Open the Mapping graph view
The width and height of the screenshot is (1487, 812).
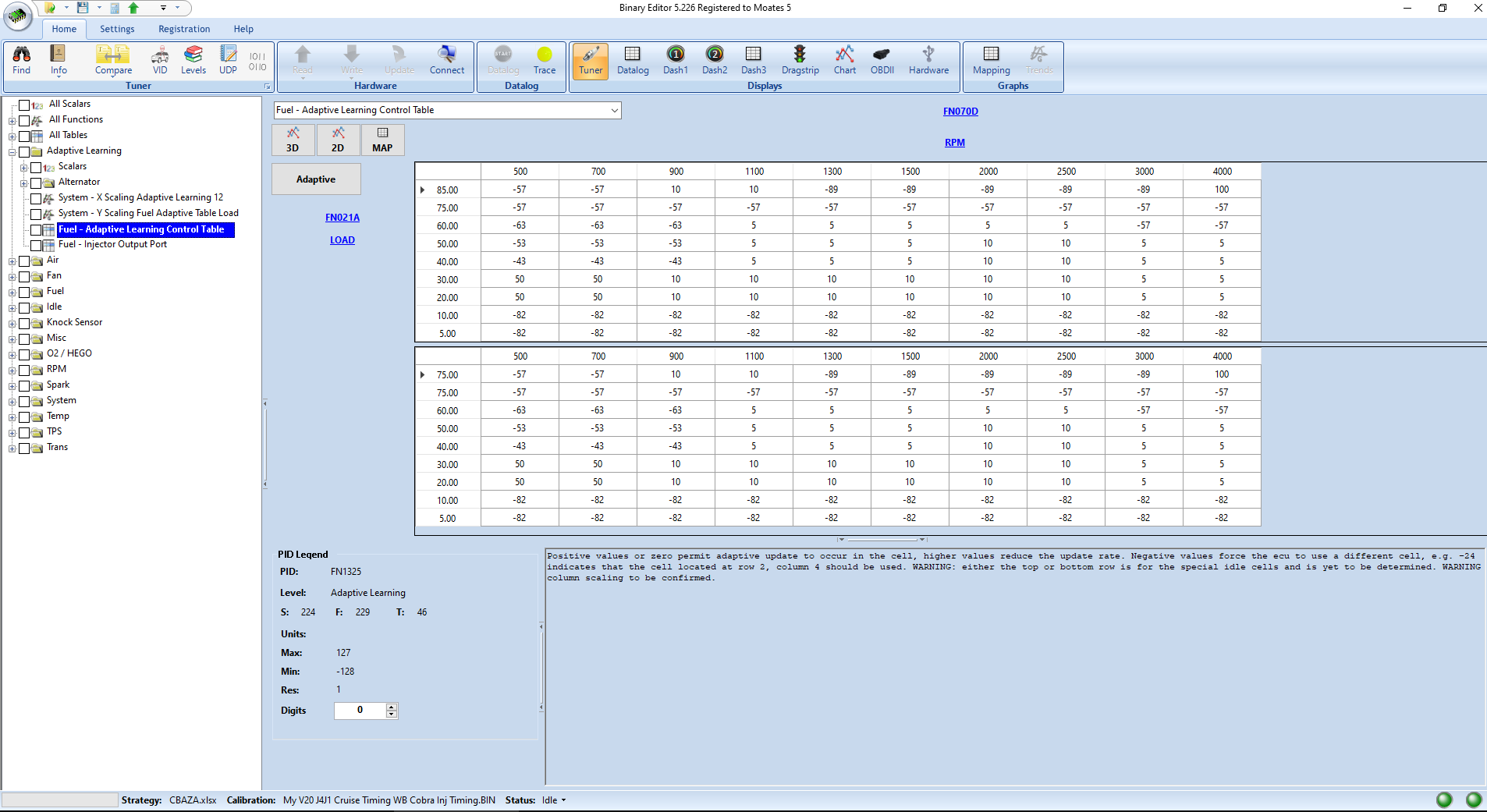(991, 60)
